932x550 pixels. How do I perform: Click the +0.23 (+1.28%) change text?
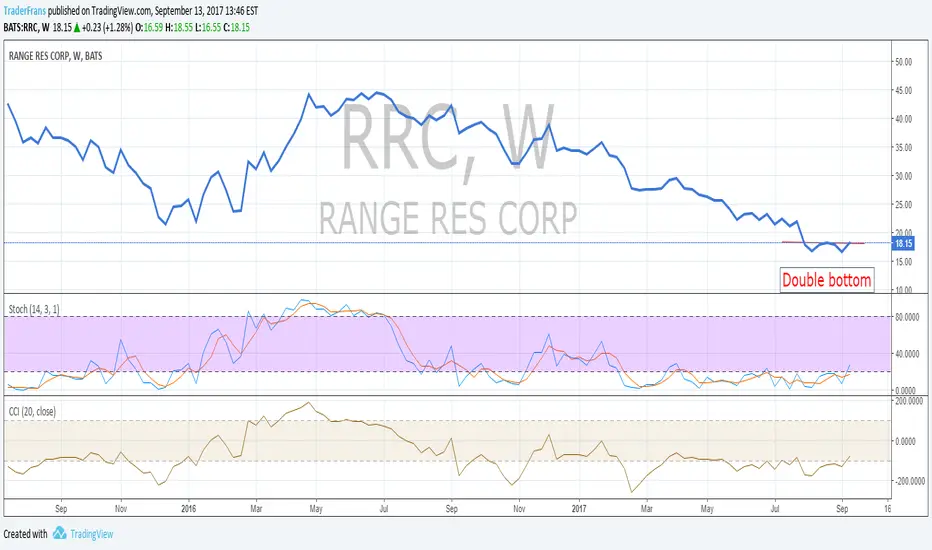(108, 27)
